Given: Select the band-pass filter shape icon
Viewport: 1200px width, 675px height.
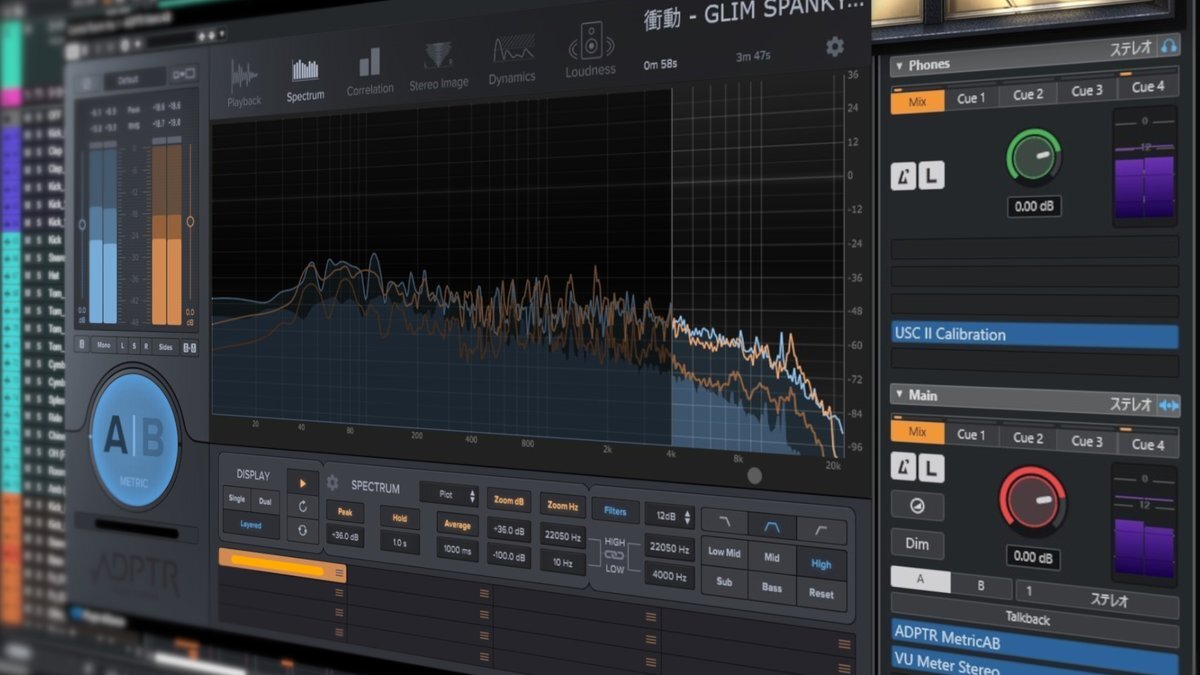Looking at the screenshot, I should coord(773,527).
